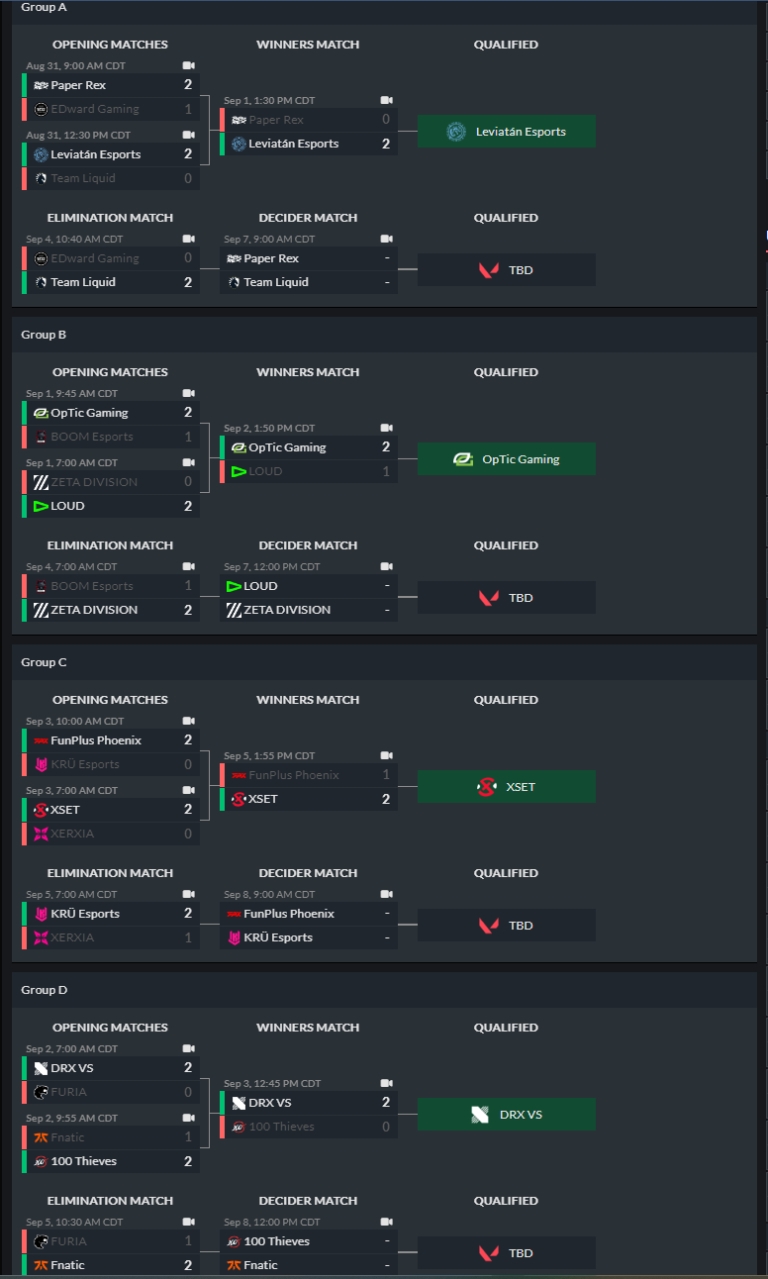The width and height of the screenshot is (768, 1279).
Task: Click Leviatán Esports logo in green qualified box
Action: pyautogui.click(x=457, y=132)
